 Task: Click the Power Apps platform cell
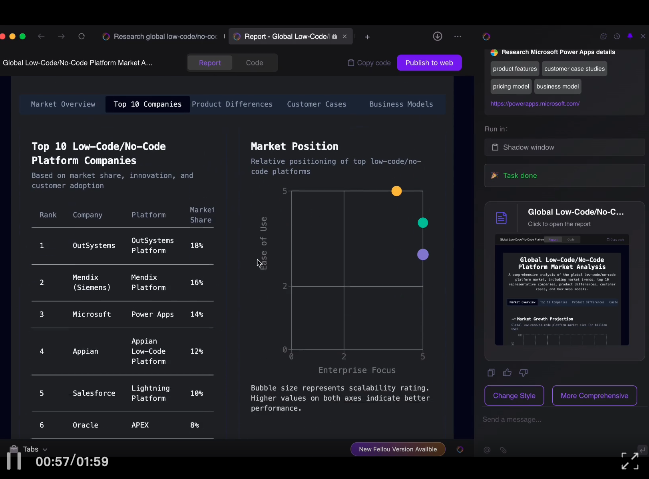[152, 314]
